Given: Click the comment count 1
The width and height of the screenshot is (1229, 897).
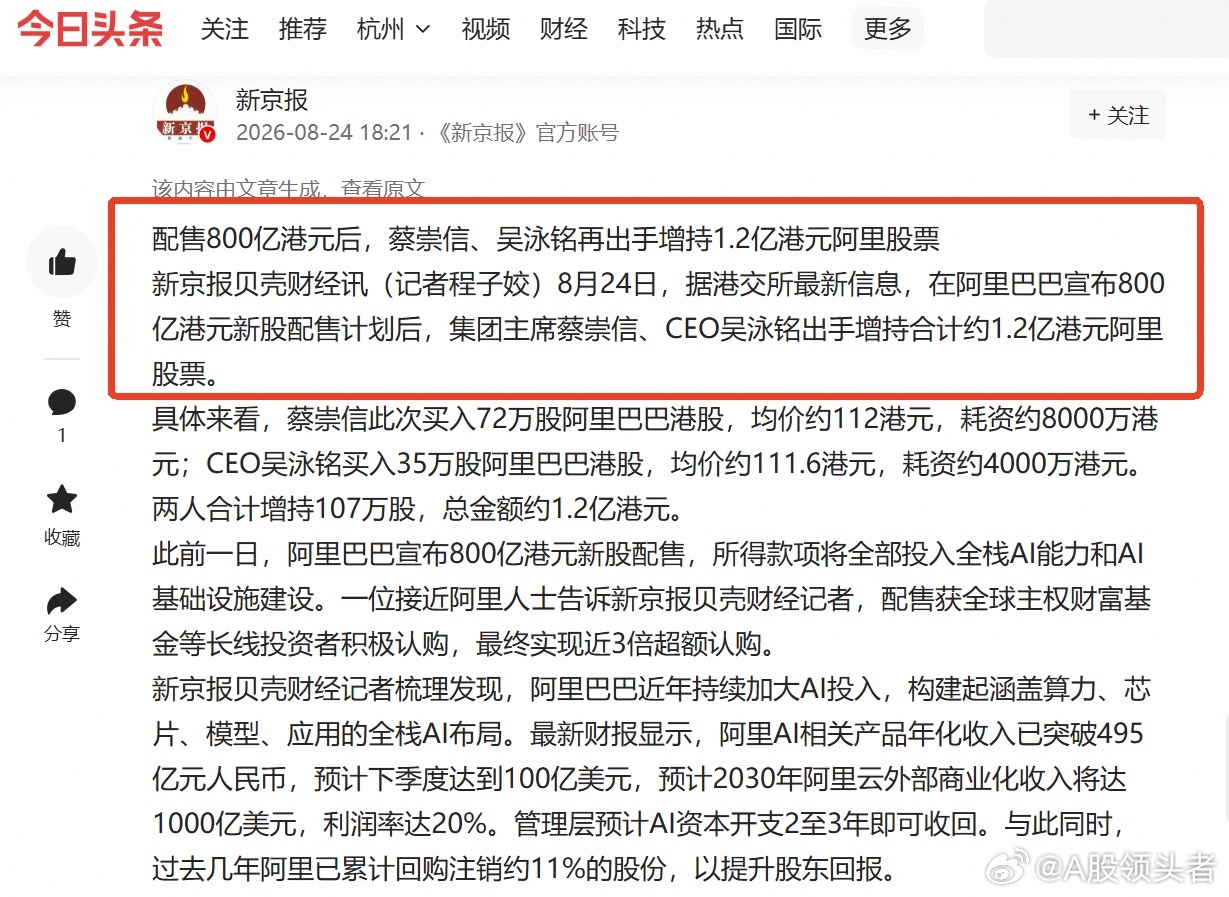Looking at the screenshot, I should [62, 435].
